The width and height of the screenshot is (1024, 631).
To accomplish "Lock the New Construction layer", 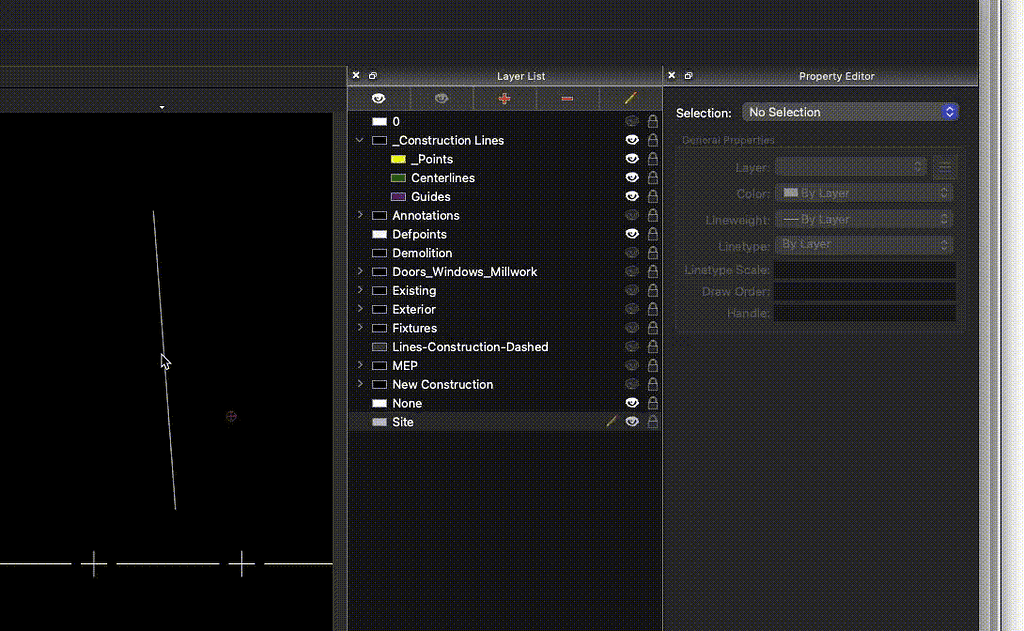I will [652, 384].
